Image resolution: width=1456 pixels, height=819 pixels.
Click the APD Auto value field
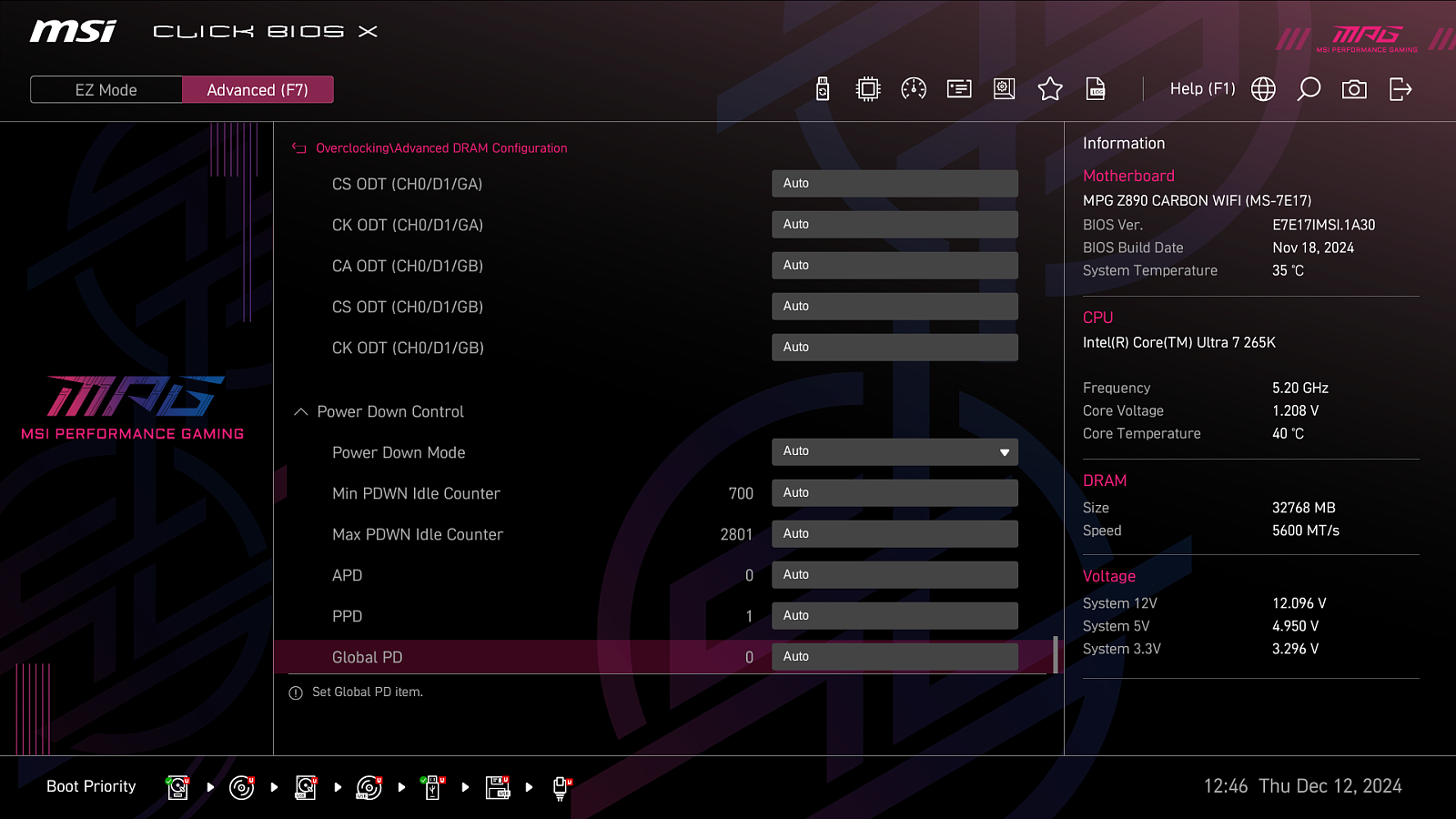895,575
